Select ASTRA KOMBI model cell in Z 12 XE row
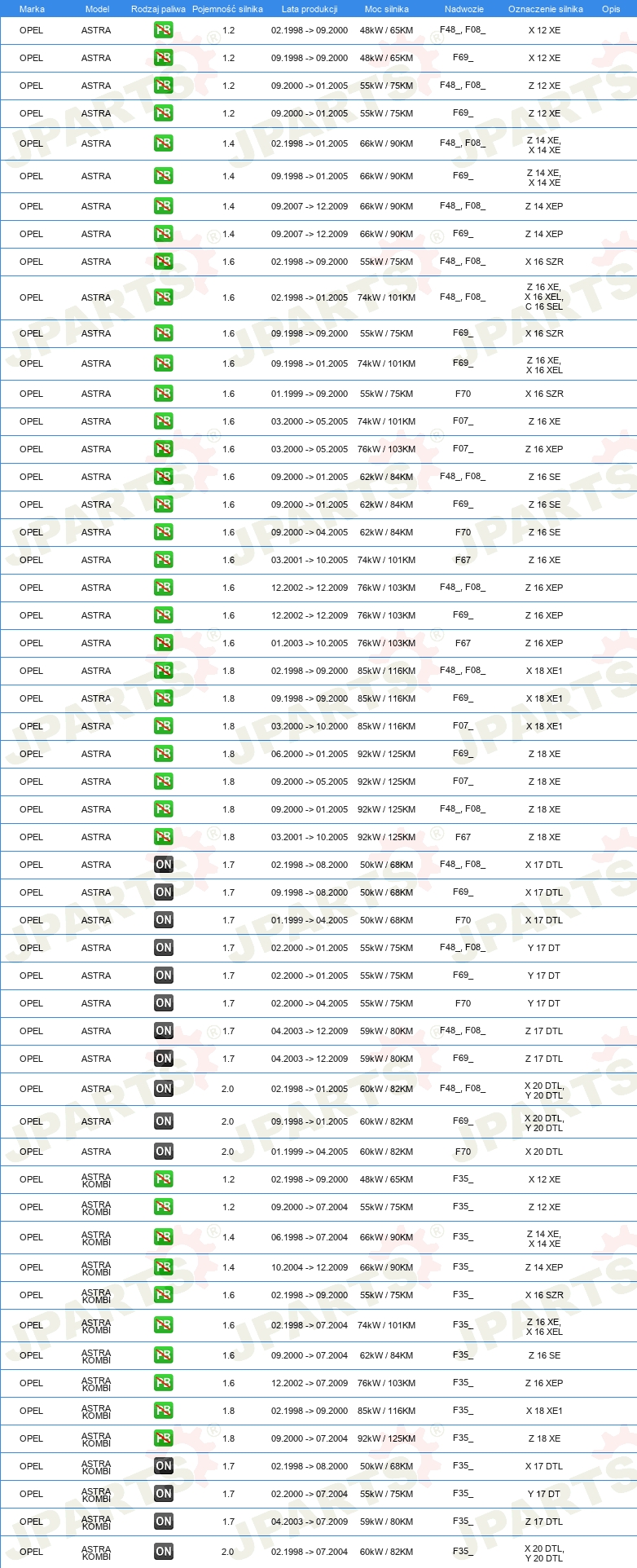 tap(96, 1207)
